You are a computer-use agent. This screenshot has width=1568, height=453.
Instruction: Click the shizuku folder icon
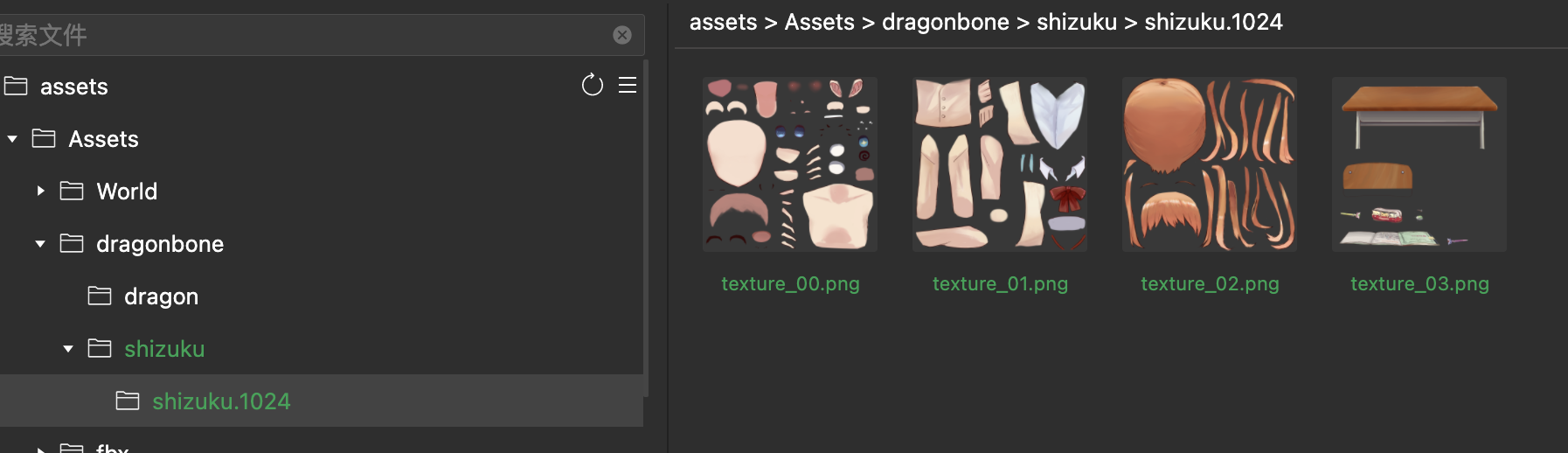(x=100, y=348)
